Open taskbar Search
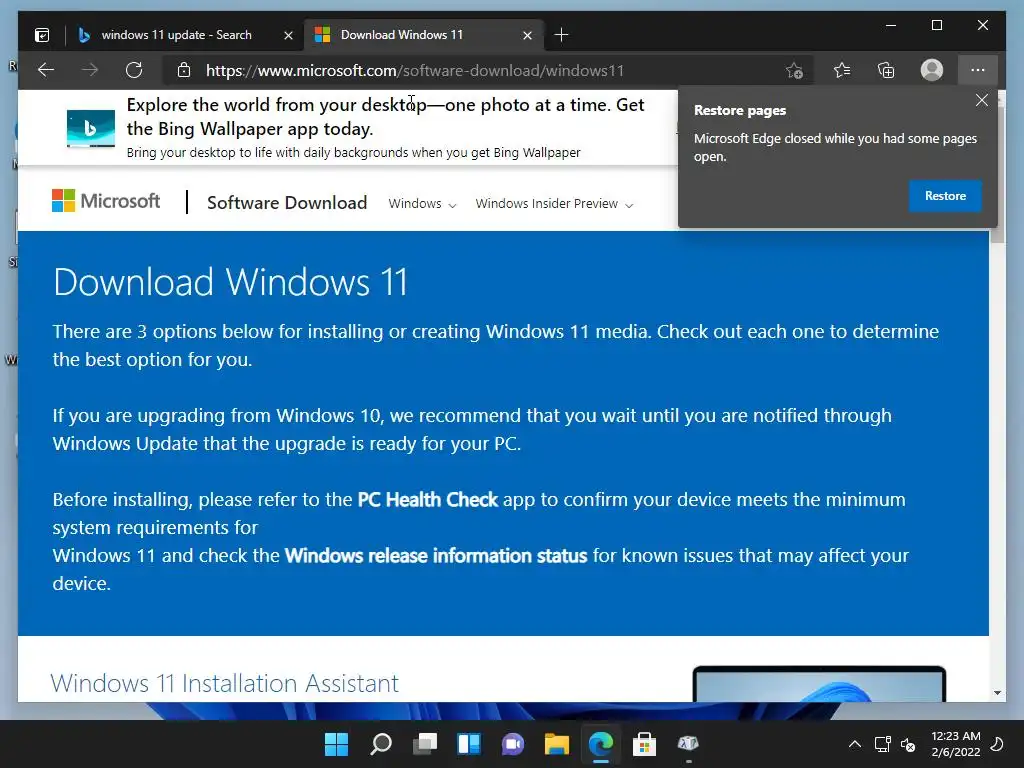1024x768 pixels. tap(381, 744)
